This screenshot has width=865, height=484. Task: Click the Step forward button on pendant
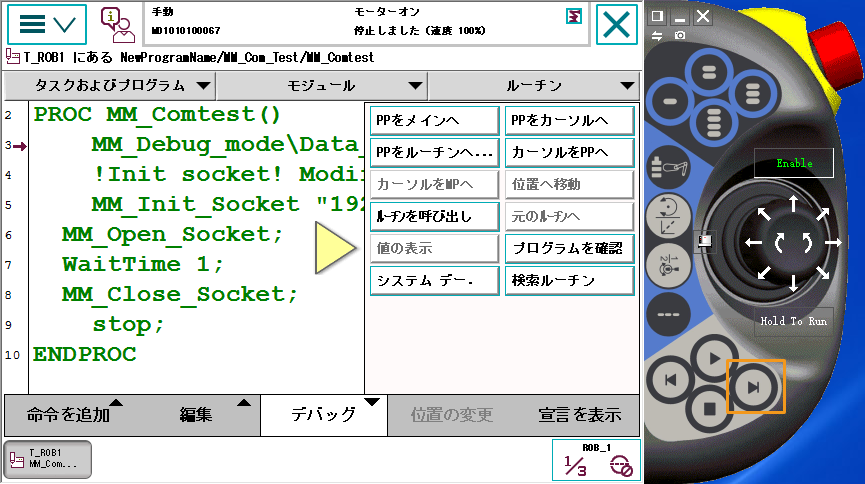[755, 387]
